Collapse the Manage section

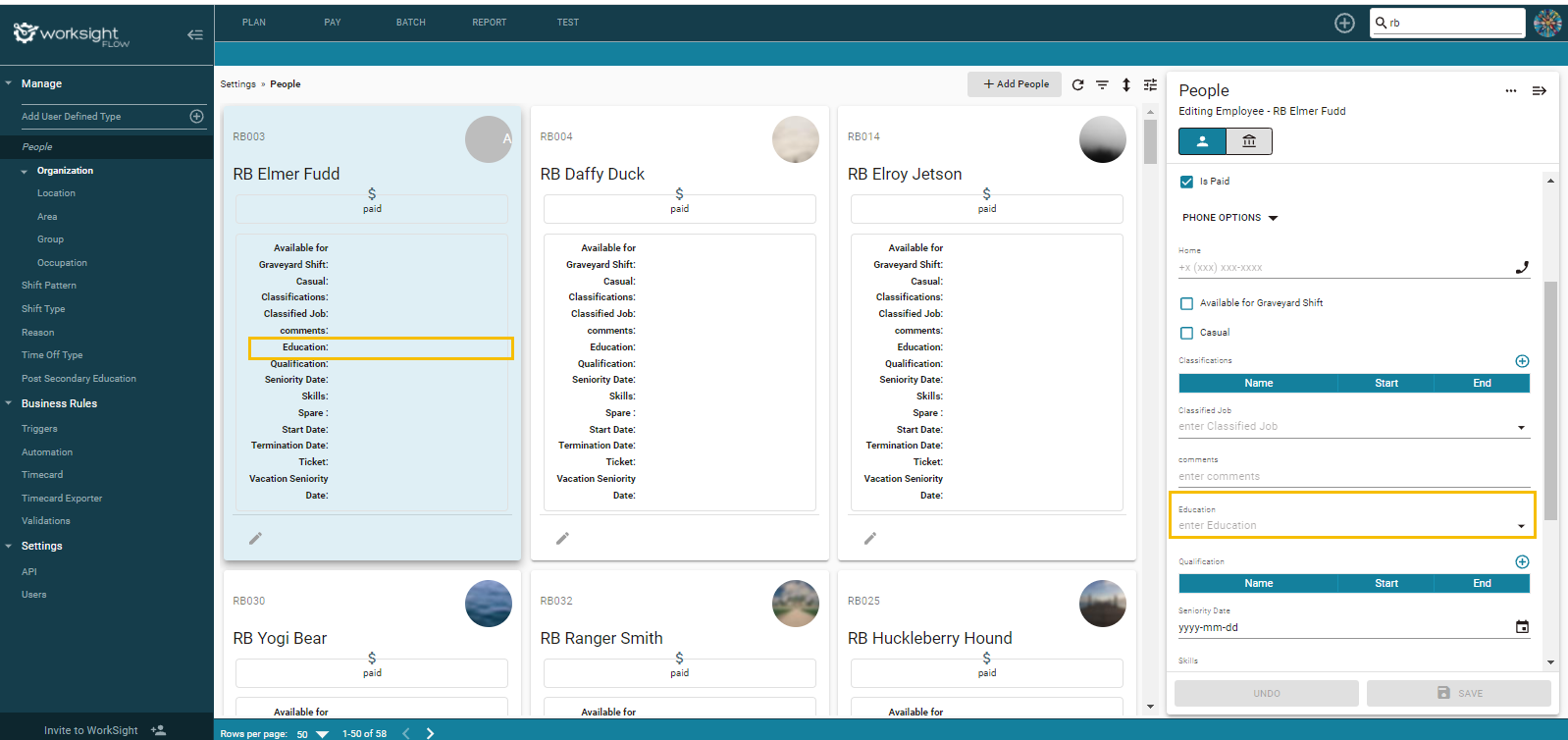[9, 83]
